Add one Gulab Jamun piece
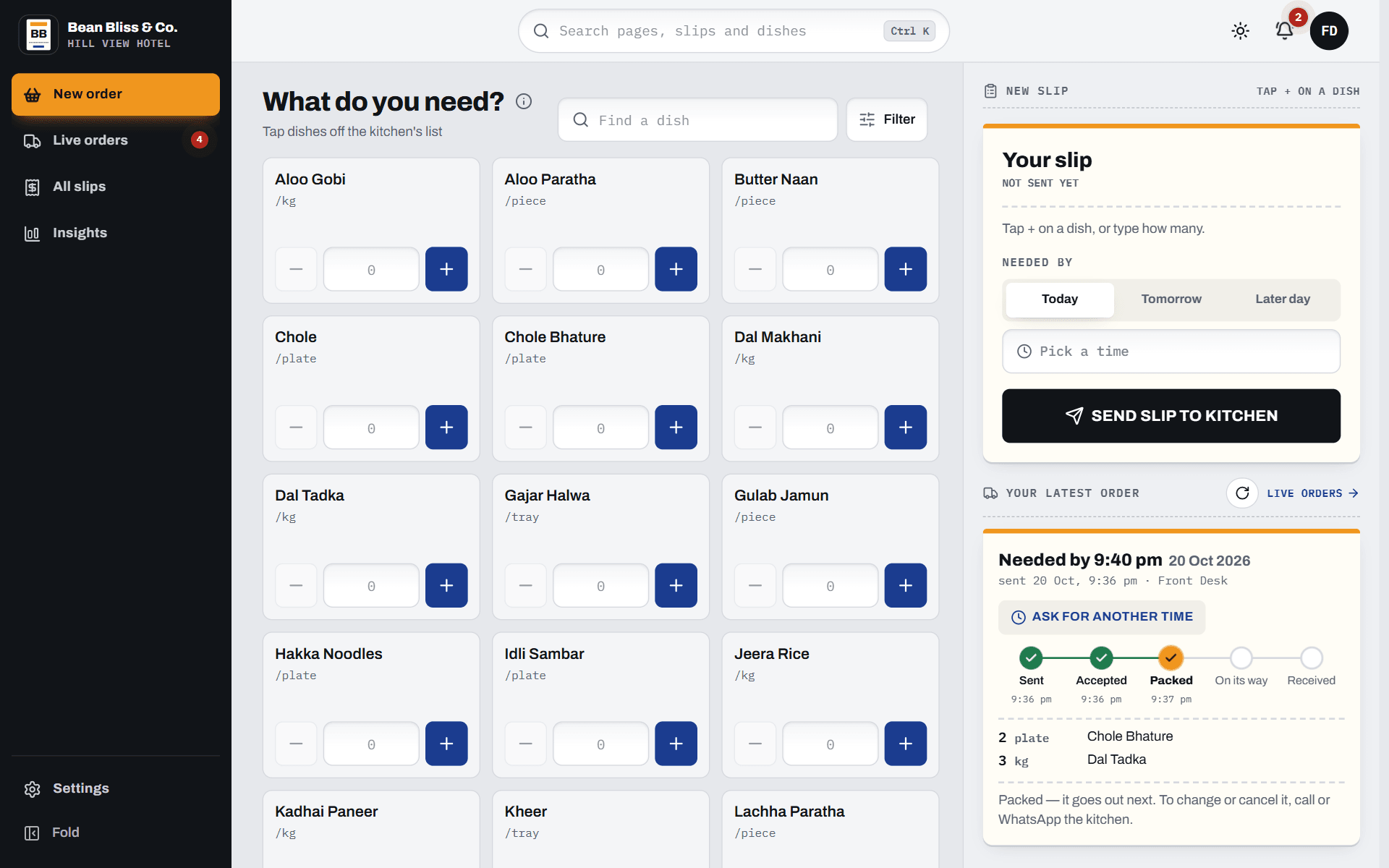Image resolution: width=1389 pixels, height=868 pixels. click(905, 585)
